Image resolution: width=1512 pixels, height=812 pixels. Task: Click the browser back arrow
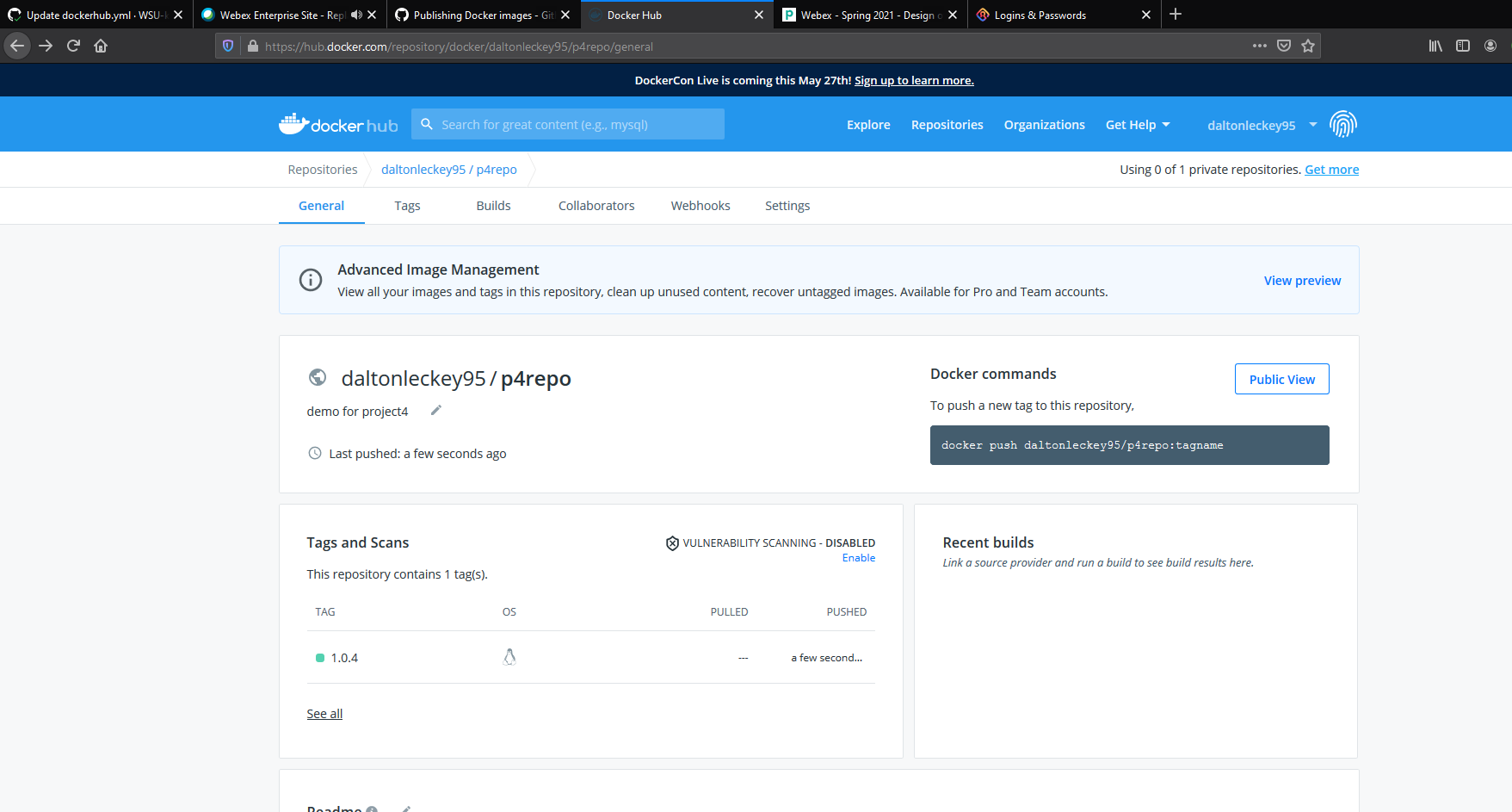tap(17, 46)
